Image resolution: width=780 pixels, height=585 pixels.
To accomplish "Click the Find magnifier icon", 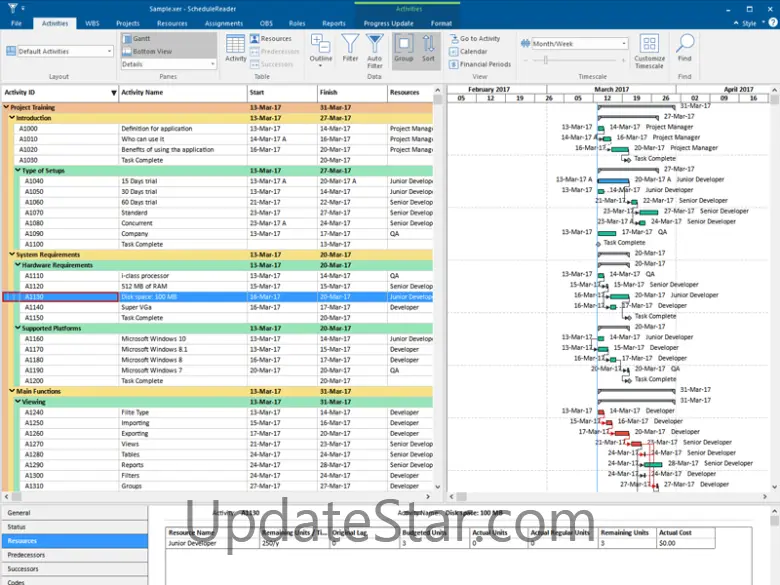I will pos(685,44).
